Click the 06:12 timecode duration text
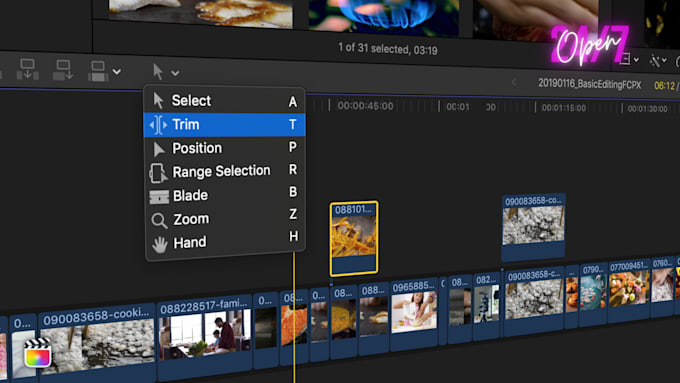Screen dimensions: 680x383 [664, 85]
